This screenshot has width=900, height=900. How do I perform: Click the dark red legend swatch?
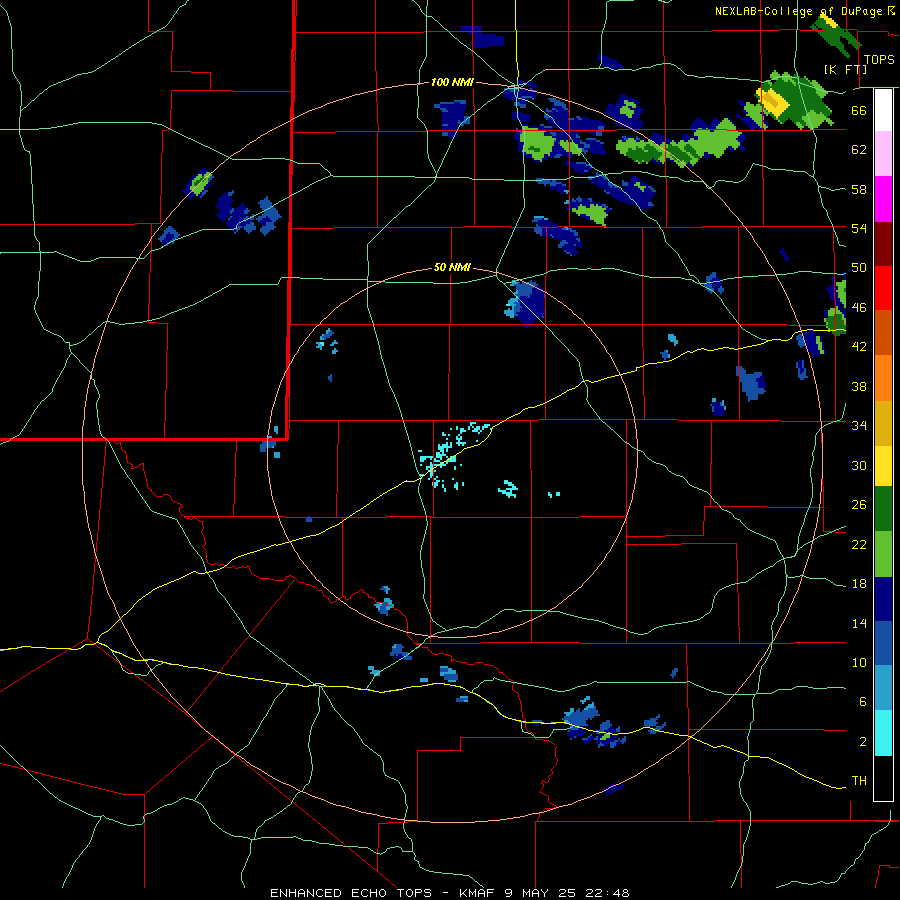[883, 244]
